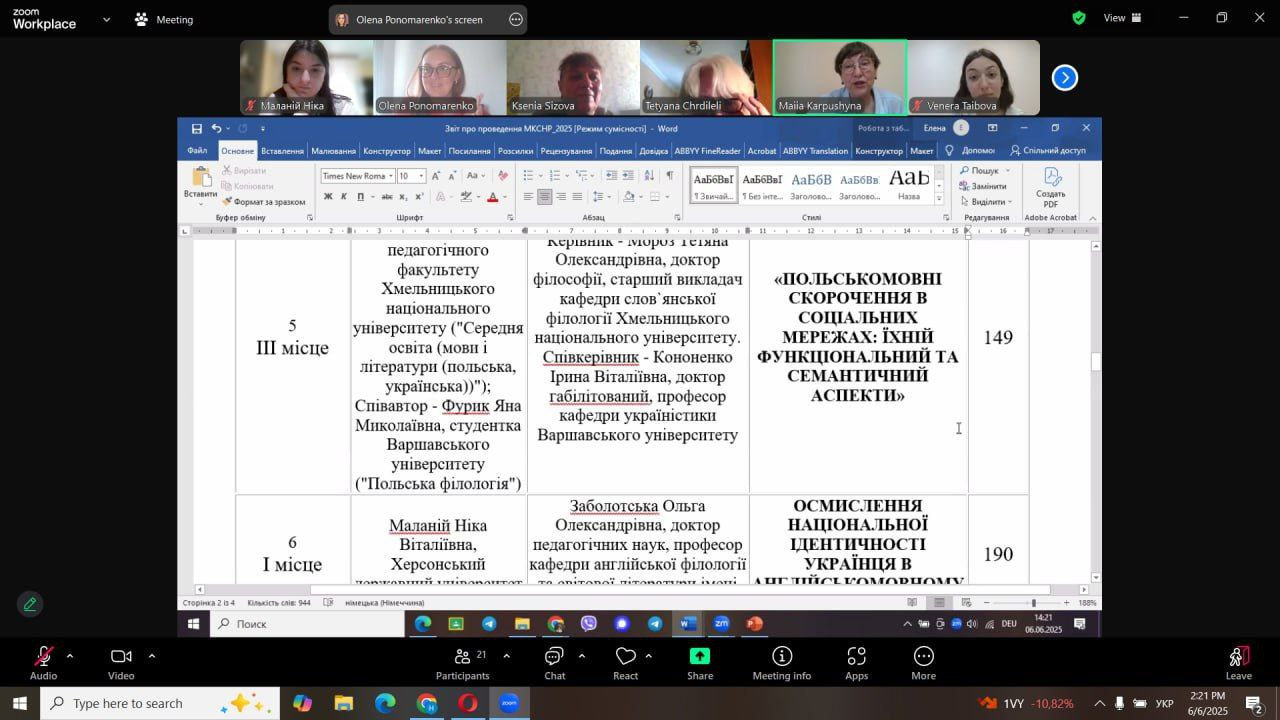The image size is (1280, 720).
Task: Justify the paragraph text
Action: click(577, 197)
